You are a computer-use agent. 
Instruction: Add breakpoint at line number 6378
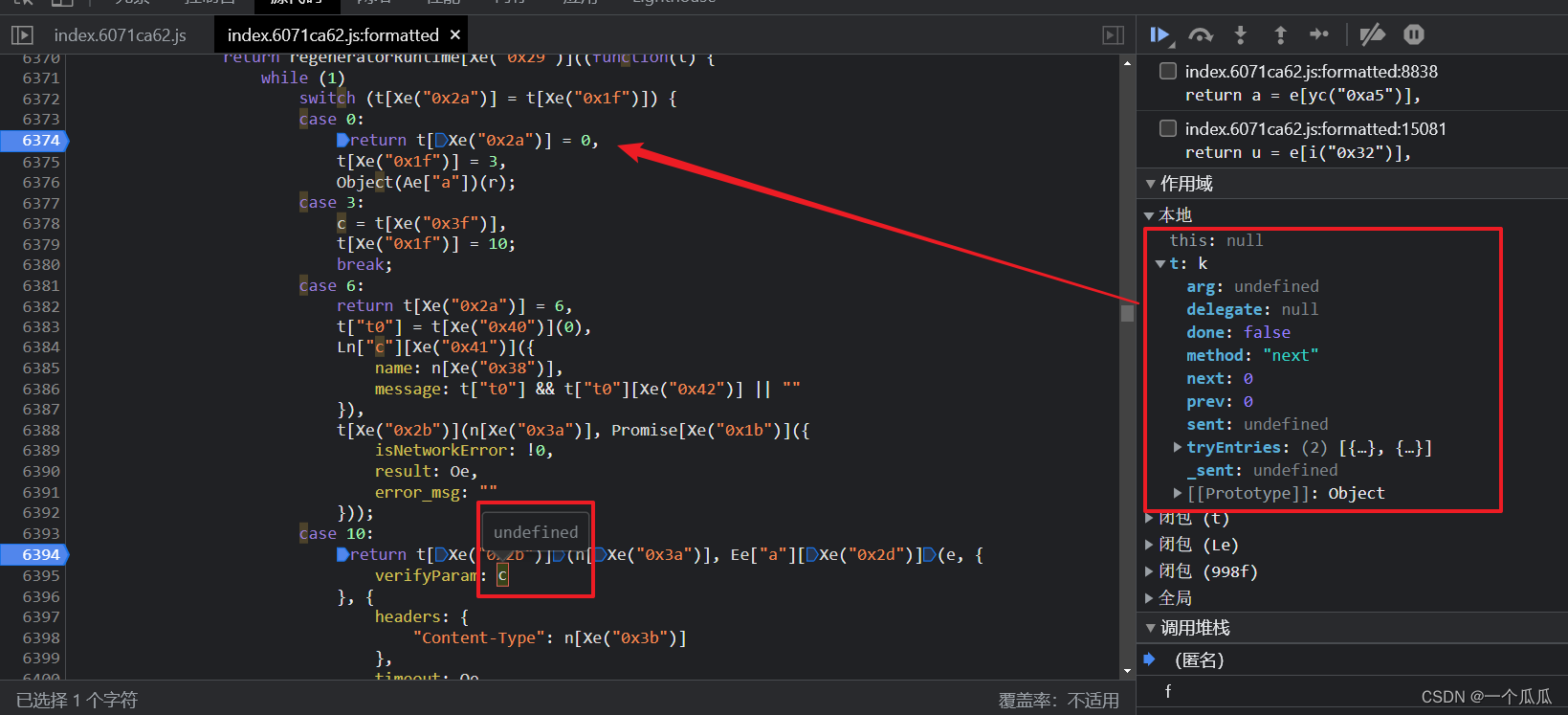point(41,223)
